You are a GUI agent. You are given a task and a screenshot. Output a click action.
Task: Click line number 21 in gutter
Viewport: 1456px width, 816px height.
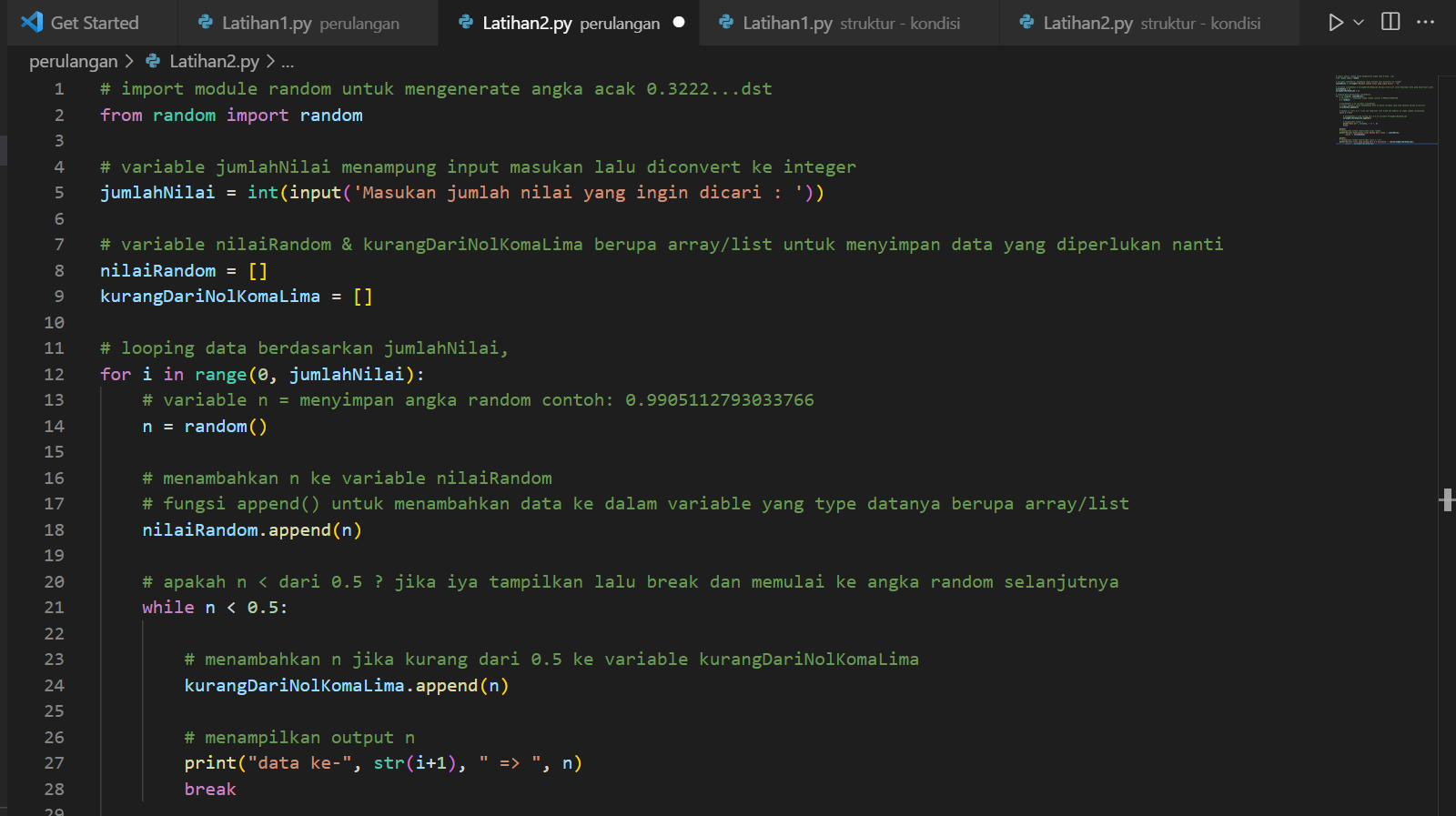54,608
